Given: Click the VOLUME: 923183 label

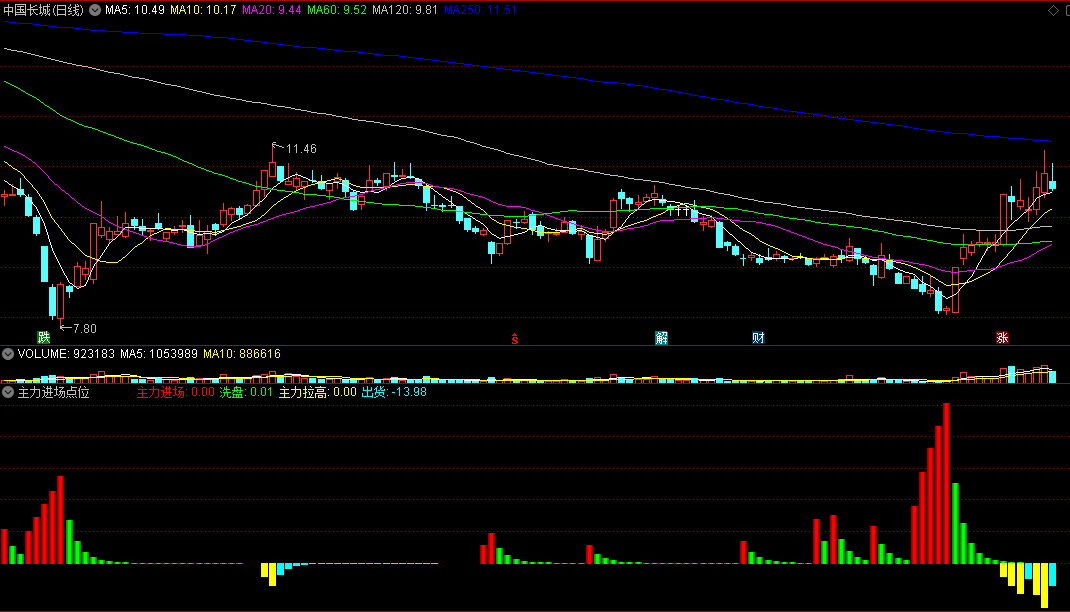Looking at the screenshot, I should click(x=66, y=354).
